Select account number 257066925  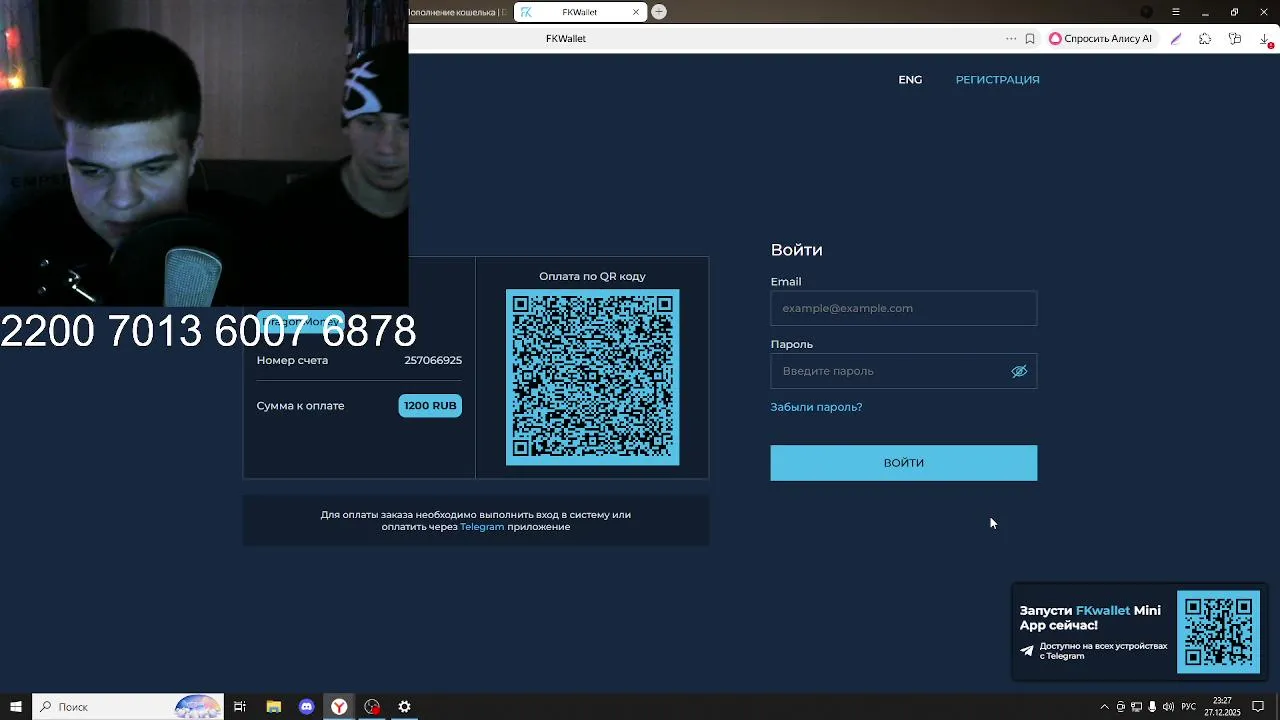click(433, 360)
